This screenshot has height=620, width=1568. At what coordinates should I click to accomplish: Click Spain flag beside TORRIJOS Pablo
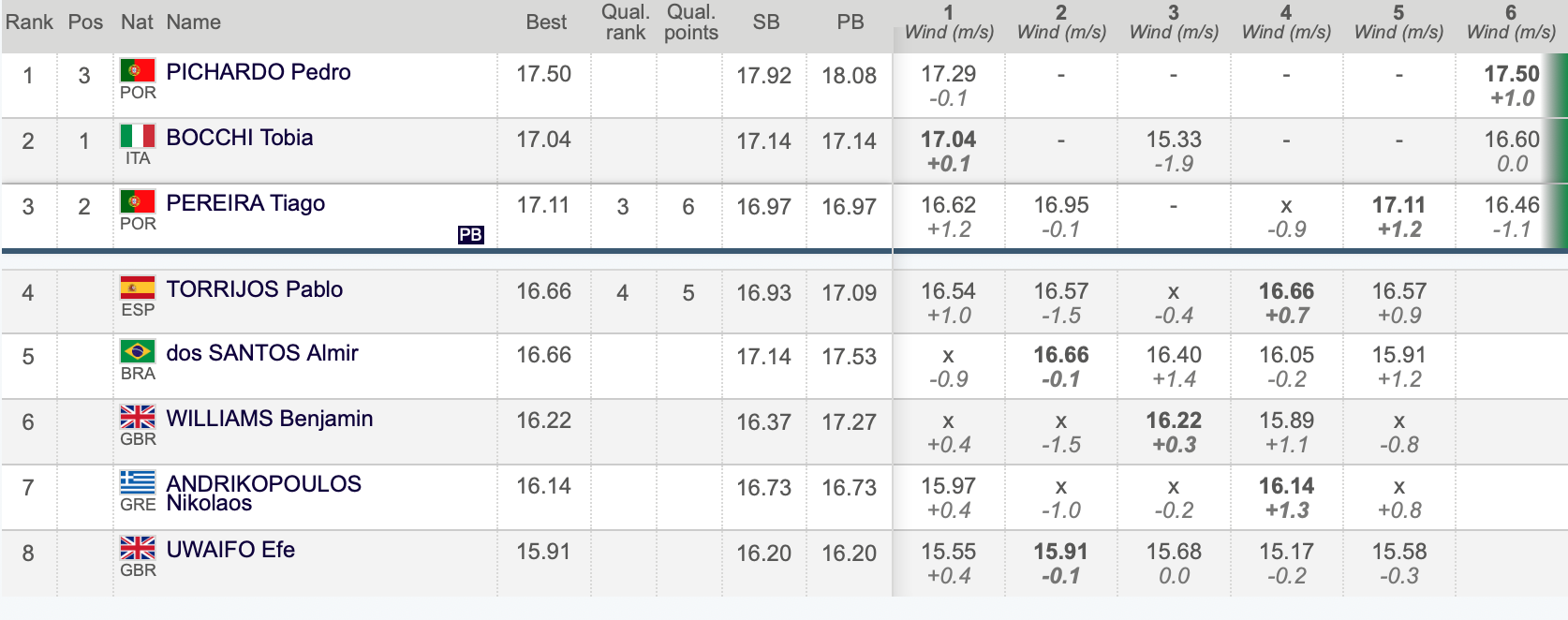[138, 288]
